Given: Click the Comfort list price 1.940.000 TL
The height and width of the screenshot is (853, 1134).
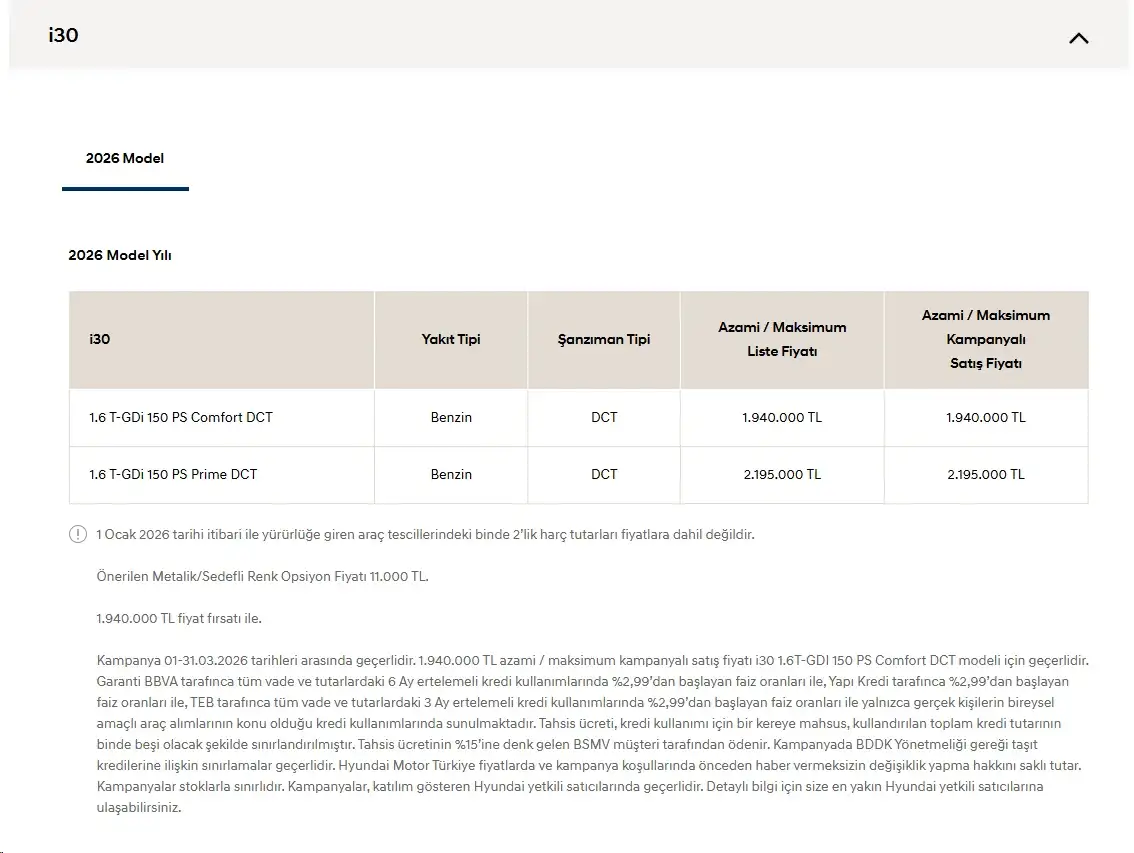Looking at the screenshot, I should [x=782, y=417].
